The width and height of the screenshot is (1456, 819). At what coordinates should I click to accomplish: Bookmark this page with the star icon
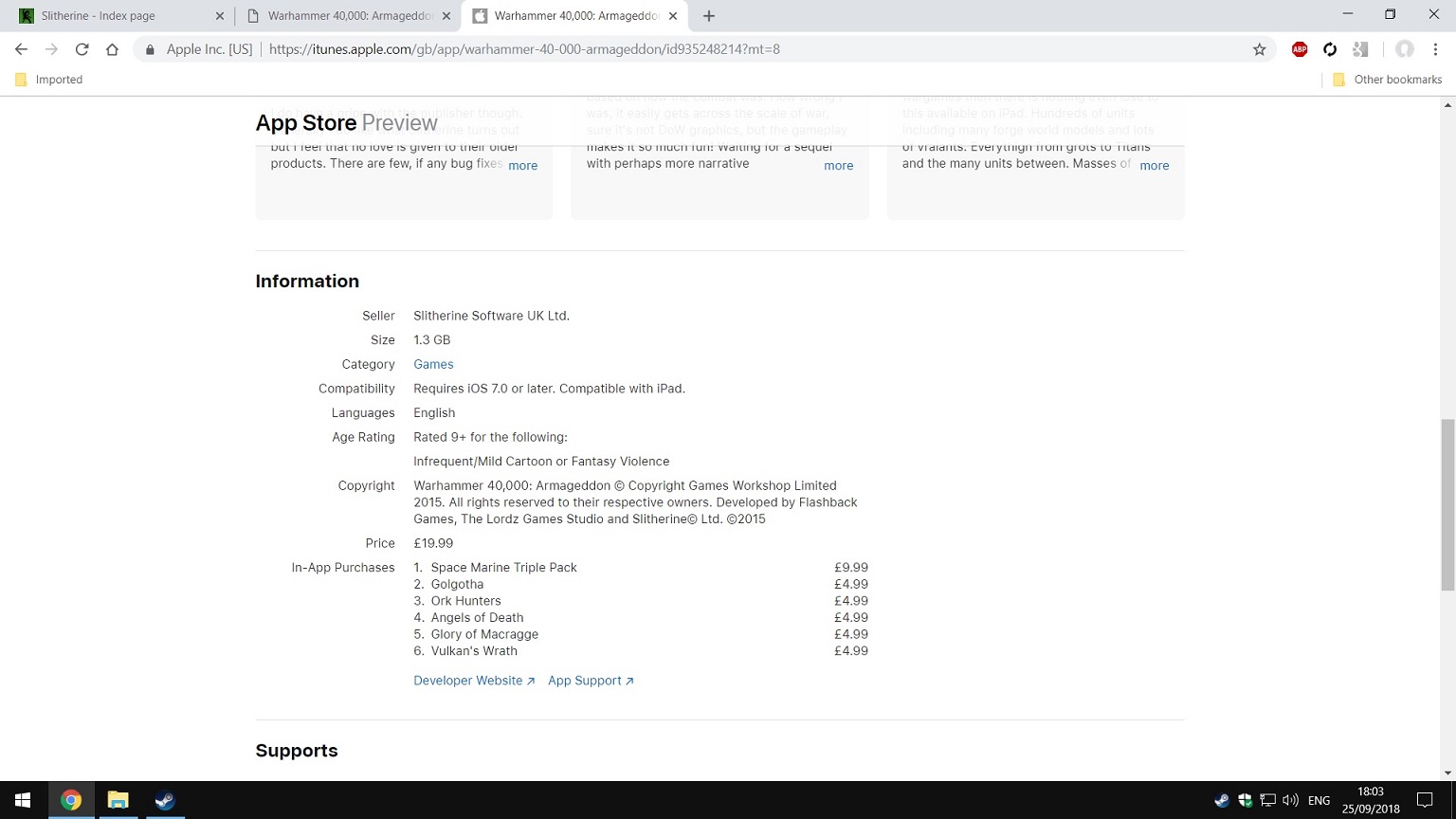(1259, 49)
